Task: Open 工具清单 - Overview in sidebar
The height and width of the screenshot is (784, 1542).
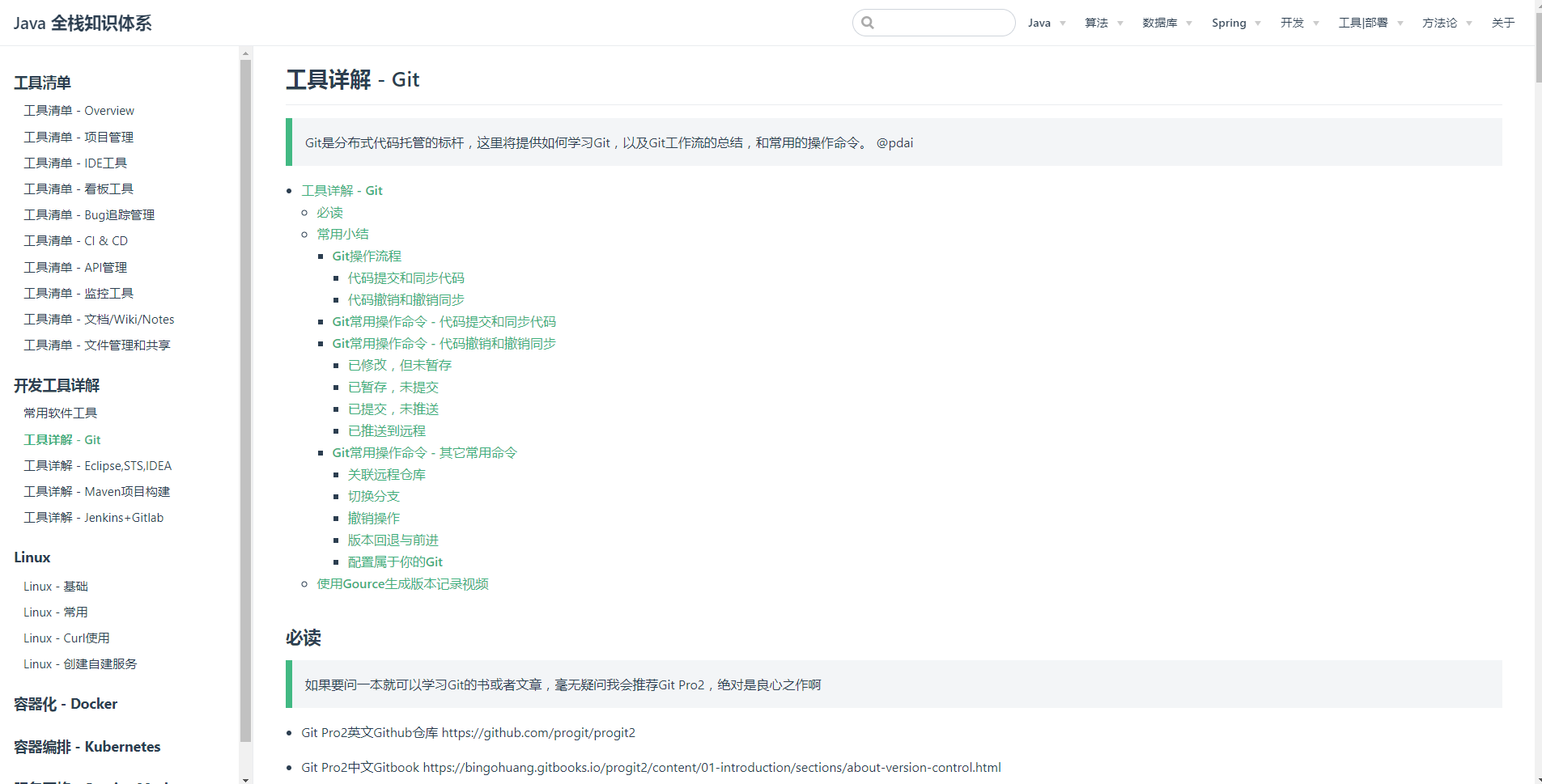Action: (x=79, y=111)
